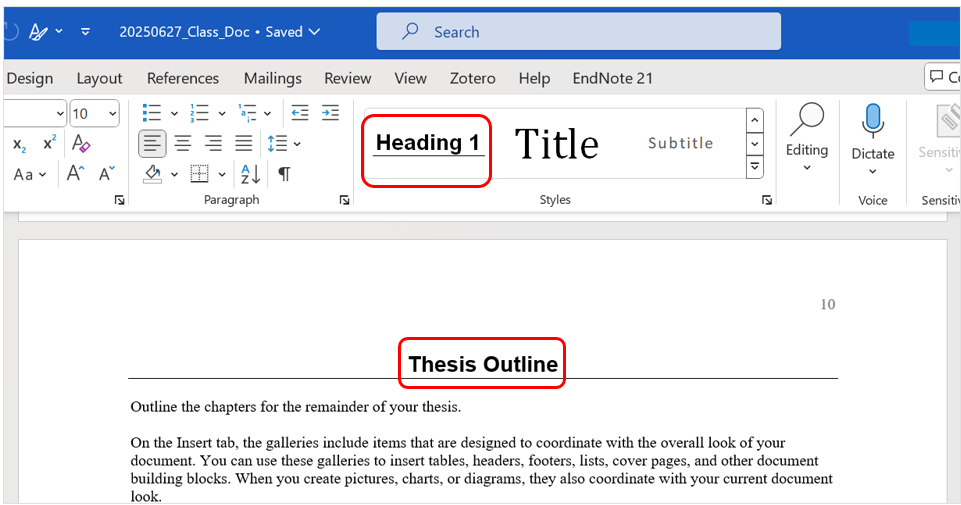Switch to the Zotero tab

coord(472,78)
